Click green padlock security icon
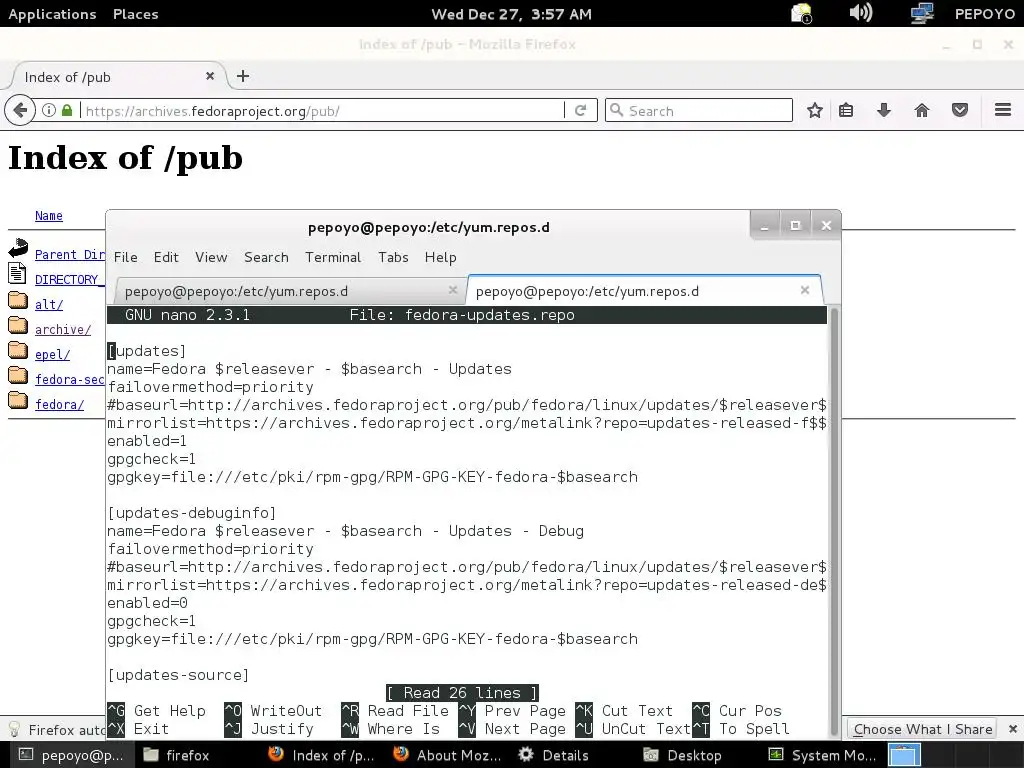This screenshot has height=768, width=1024. click(x=67, y=110)
